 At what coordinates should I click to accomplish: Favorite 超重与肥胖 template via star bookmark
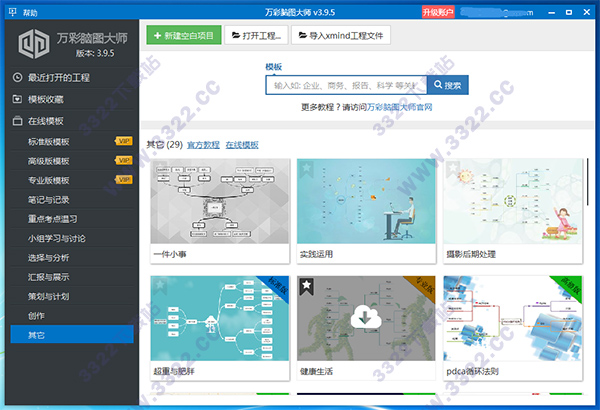(x=160, y=285)
